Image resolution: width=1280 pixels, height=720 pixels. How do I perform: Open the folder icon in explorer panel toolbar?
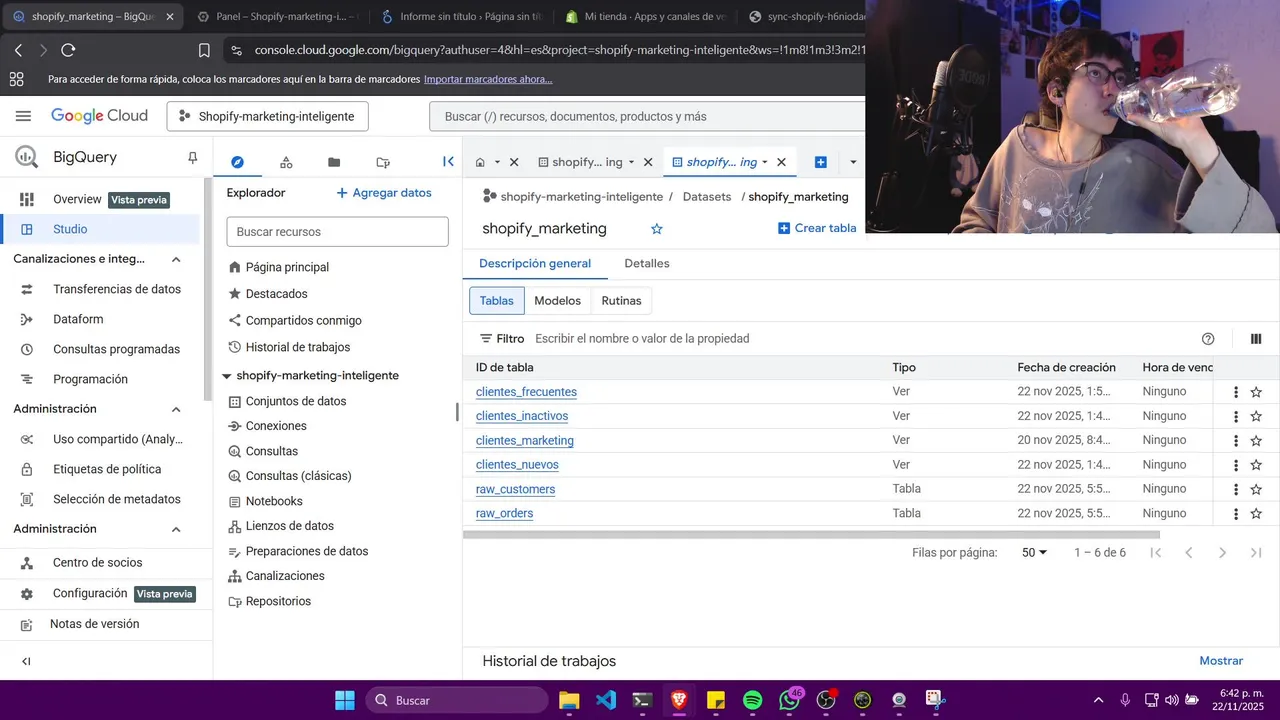334,162
